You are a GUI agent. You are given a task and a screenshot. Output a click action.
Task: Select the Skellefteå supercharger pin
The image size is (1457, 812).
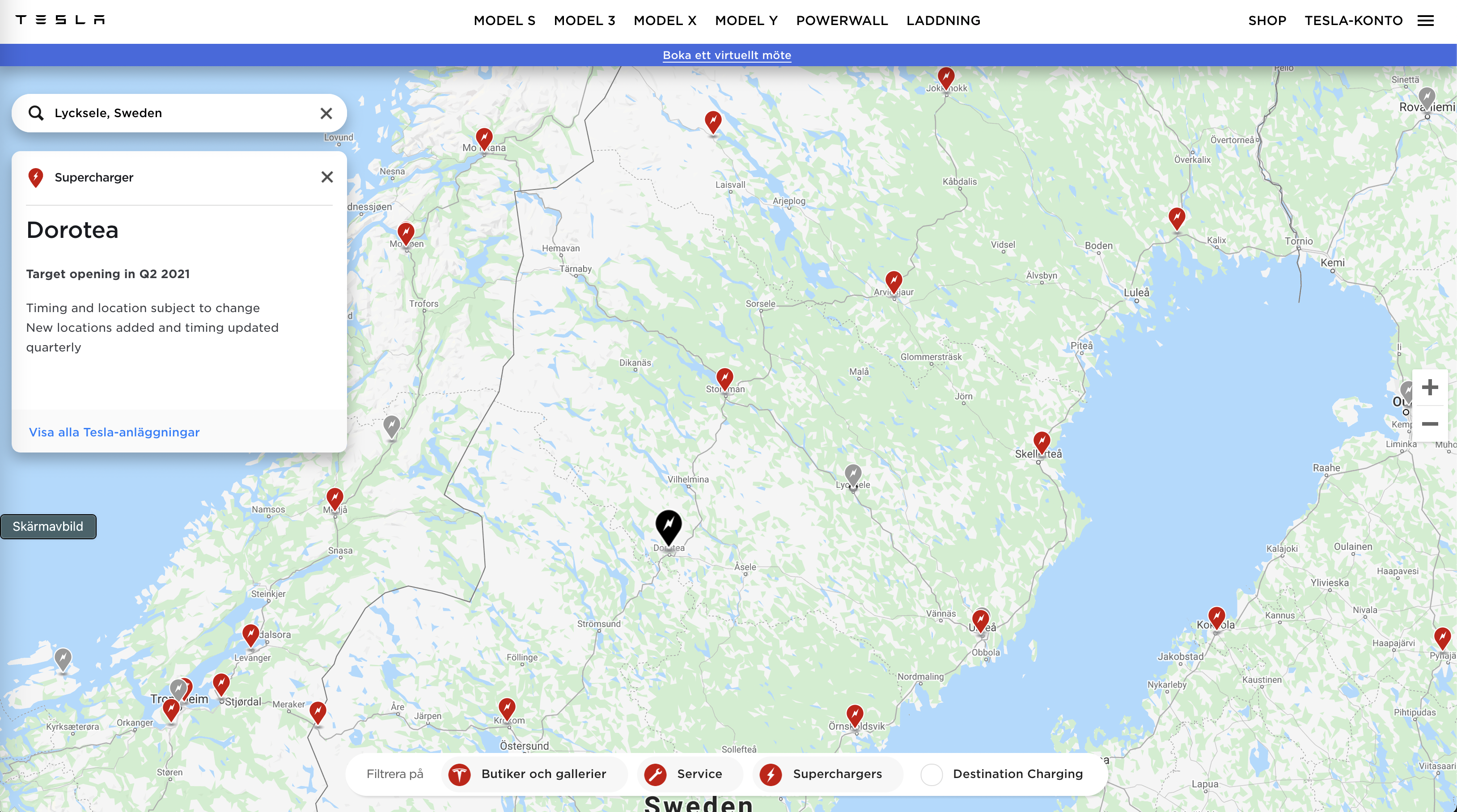click(1041, 442)
